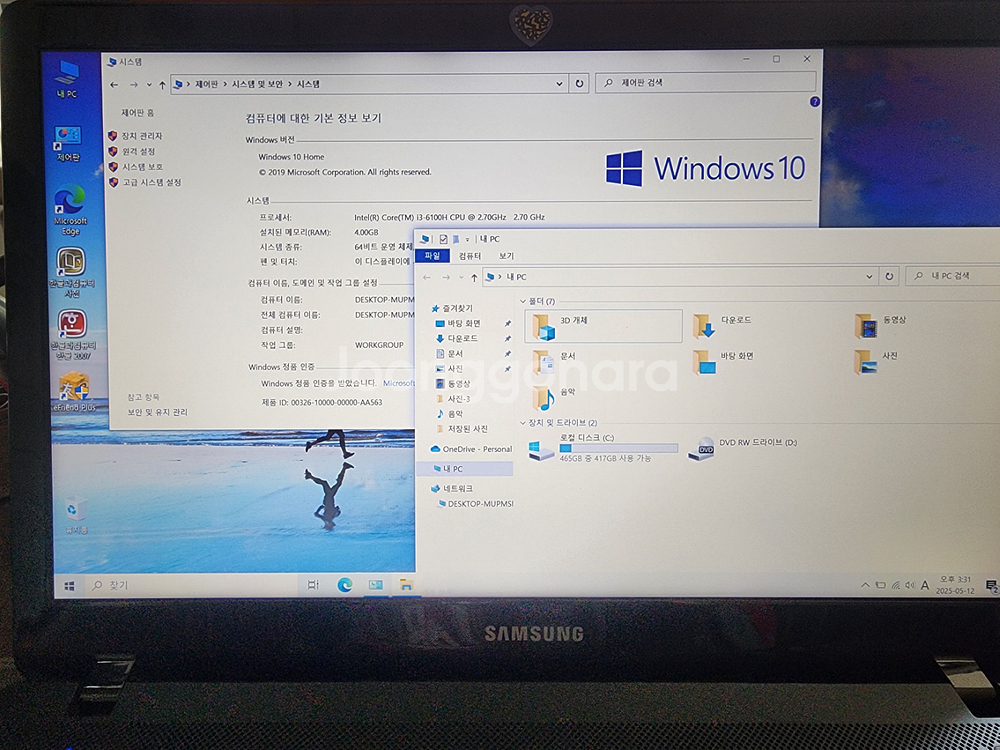Open the 다운로드 folder in 내 PC
Viewport: 1000px width, 750px height.
pos(723,325)
